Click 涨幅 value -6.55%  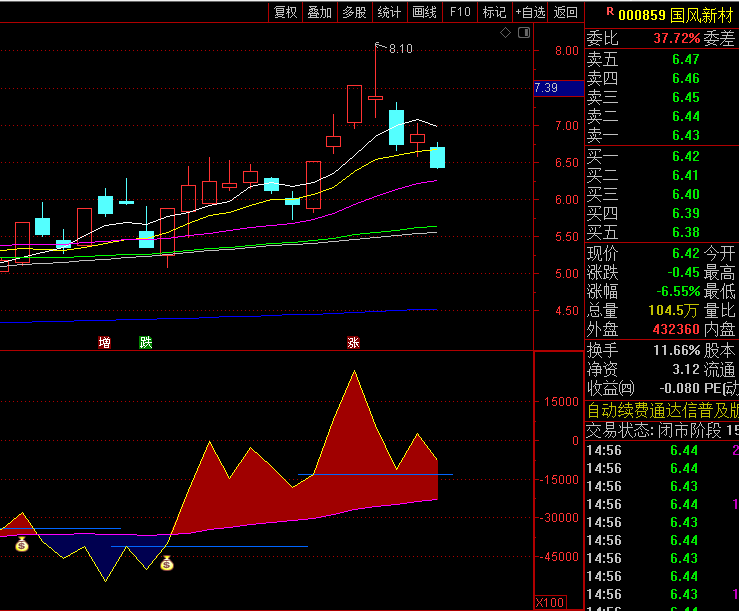coord(679,291)
